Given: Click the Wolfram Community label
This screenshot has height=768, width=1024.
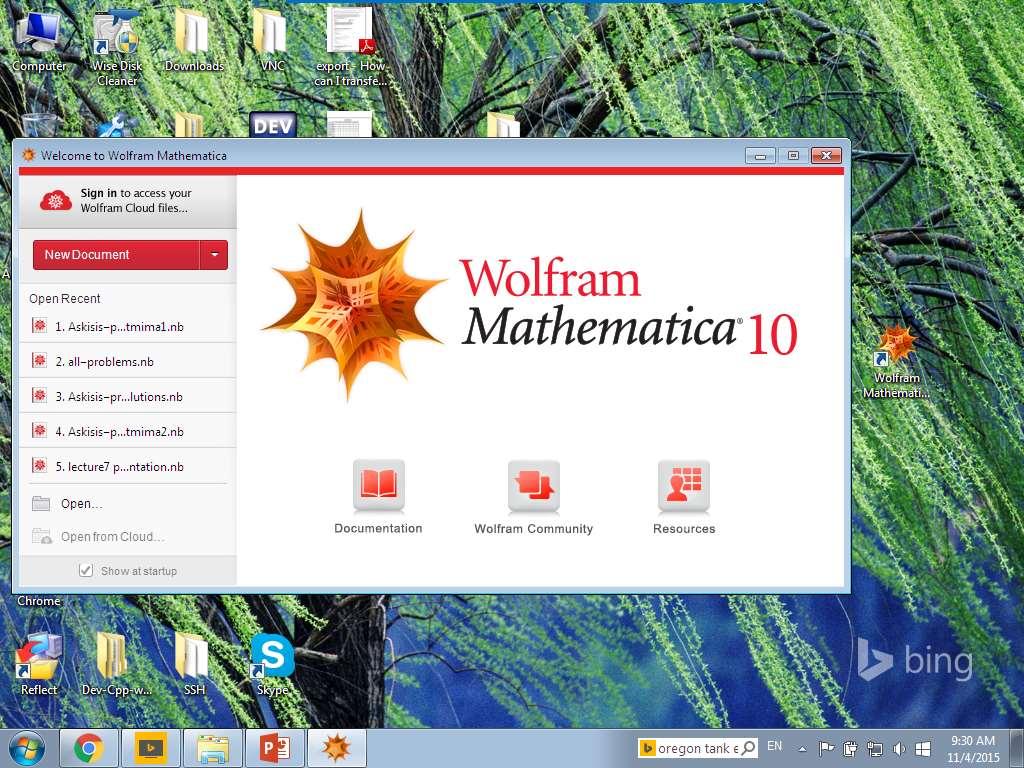Looking at the screenshot, I should [x=534, y=529].
